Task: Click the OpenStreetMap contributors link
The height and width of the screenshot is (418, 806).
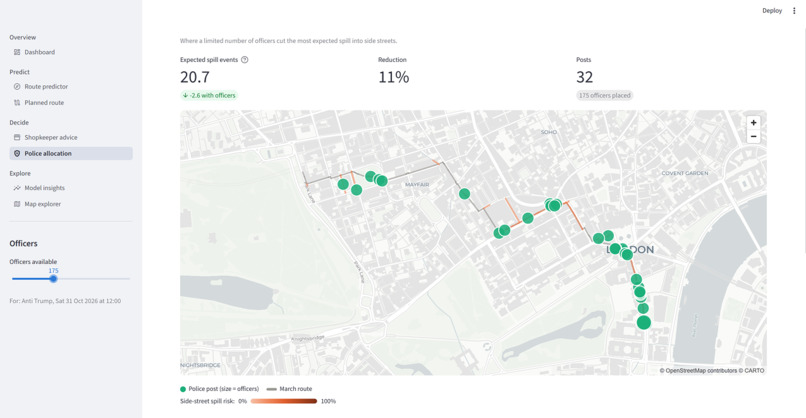Action: click(x=701, y=370)
